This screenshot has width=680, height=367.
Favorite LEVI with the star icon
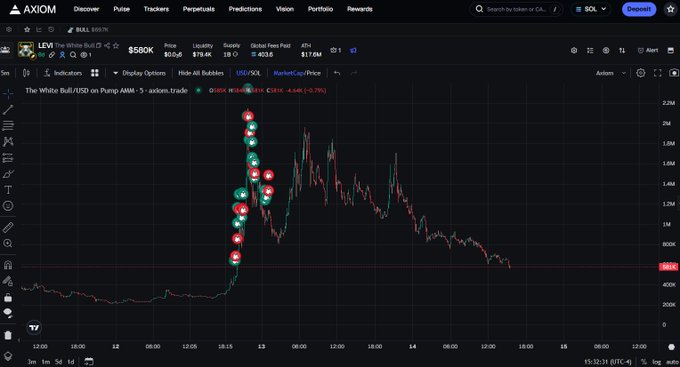click(x=116, y=45)
